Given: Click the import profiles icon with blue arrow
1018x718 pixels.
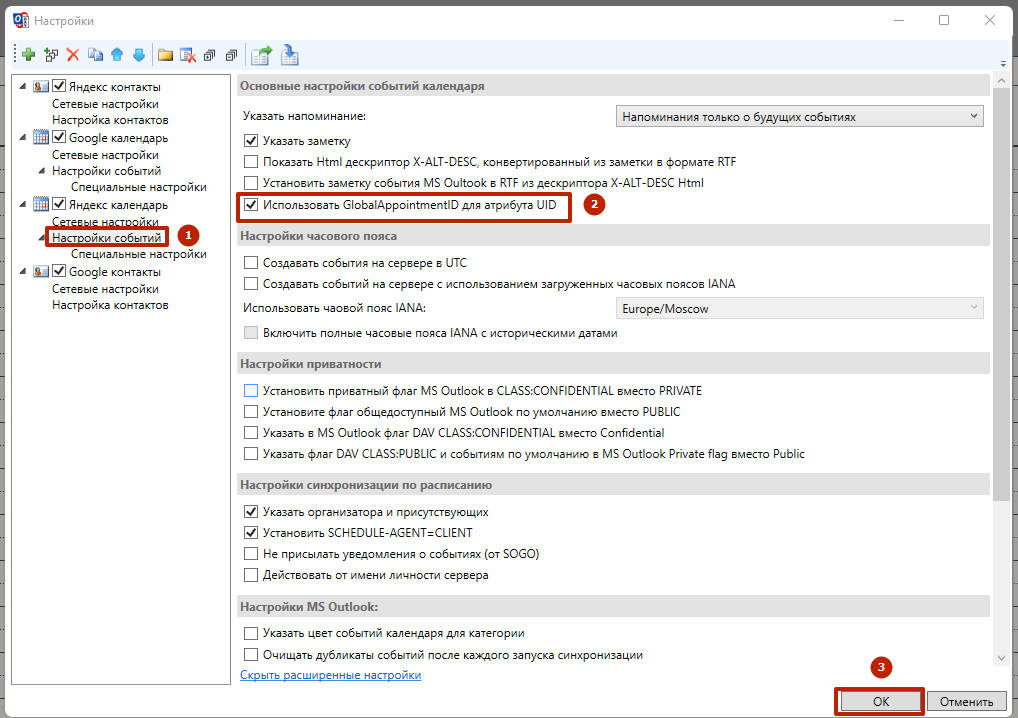Looking at the screenshot, I should point(290,55).
